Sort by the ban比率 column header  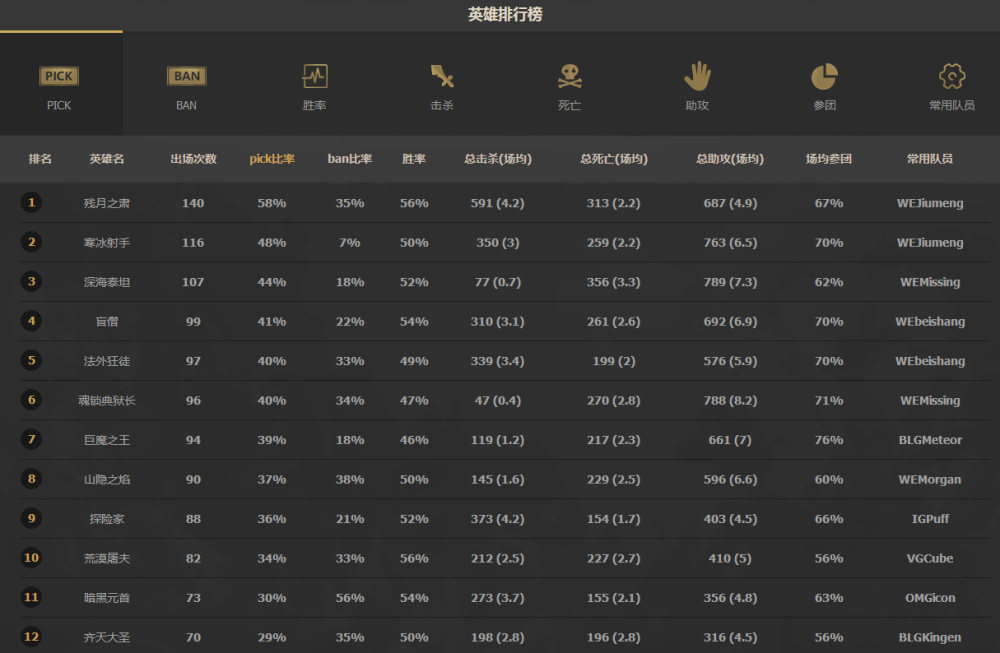[349, 159]
